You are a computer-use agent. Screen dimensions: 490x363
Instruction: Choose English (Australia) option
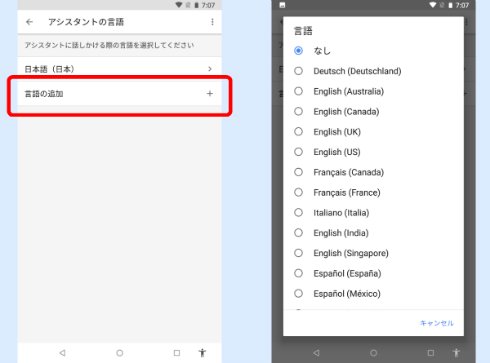pyautogui.click(x=348, y=91)
